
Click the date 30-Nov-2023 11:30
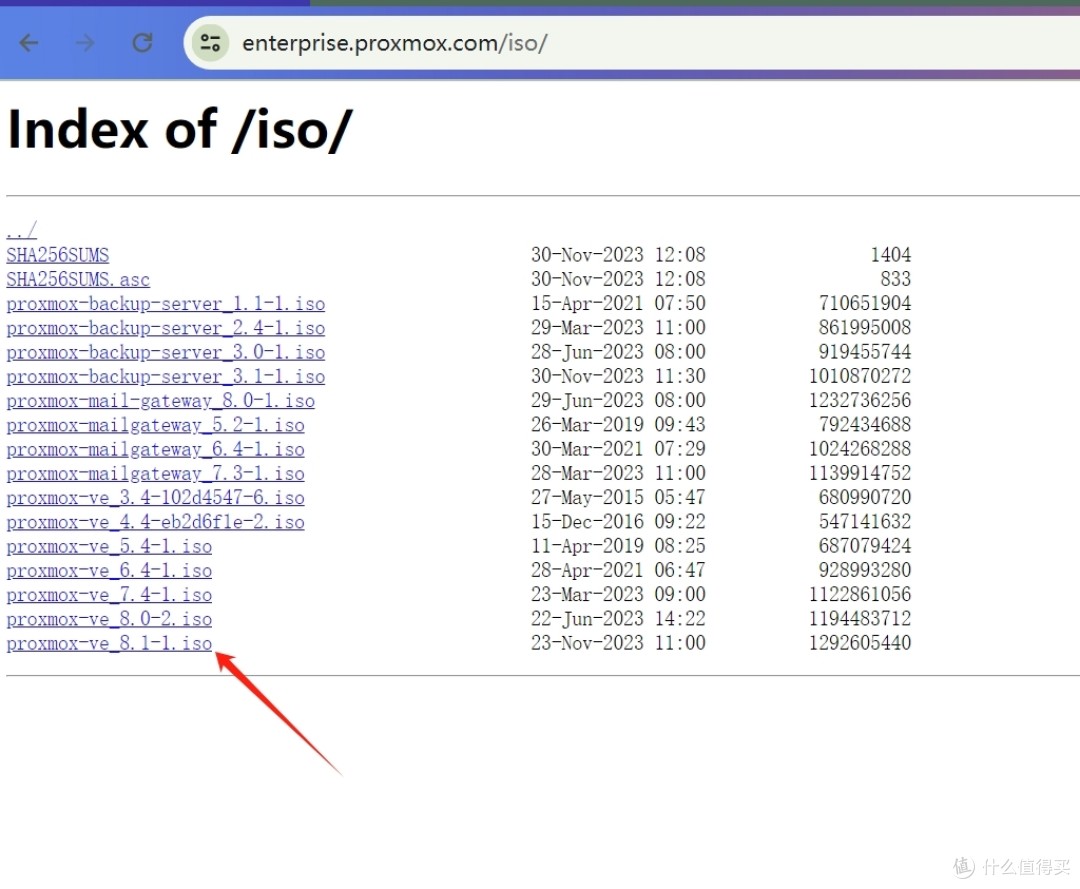pos(618,376)
